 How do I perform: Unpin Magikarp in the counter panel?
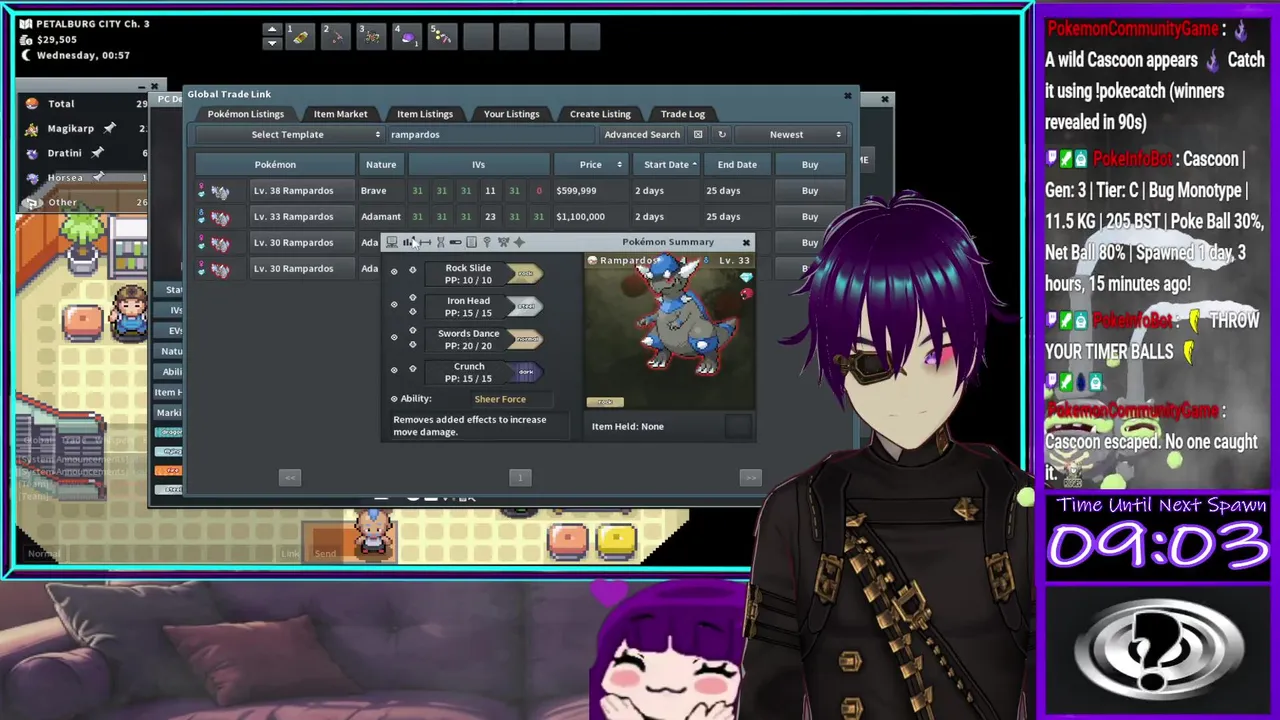click(109, 128)
